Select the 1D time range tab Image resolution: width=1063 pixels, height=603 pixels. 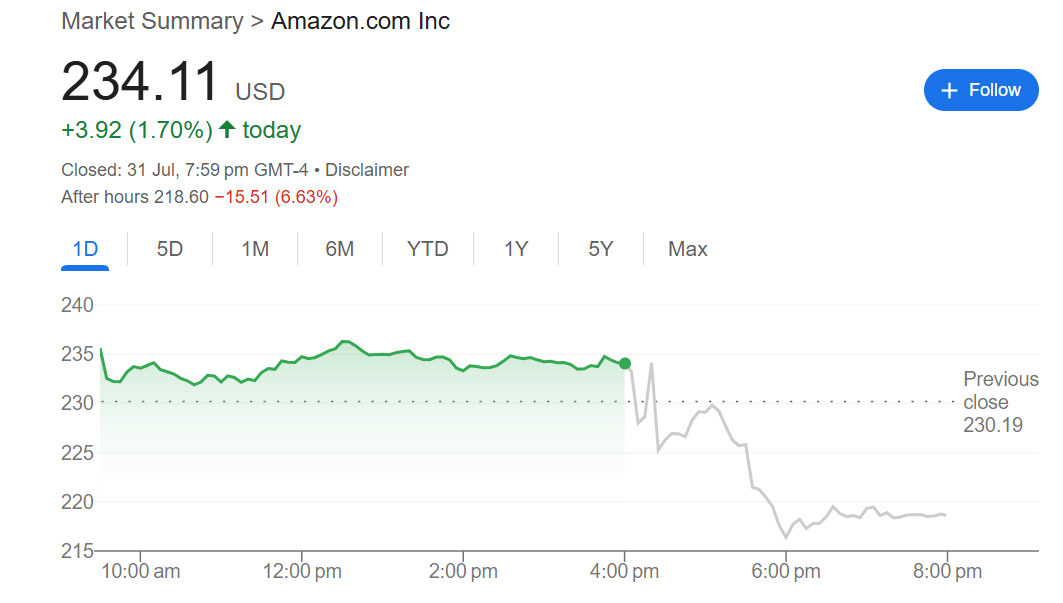[85, 249]
